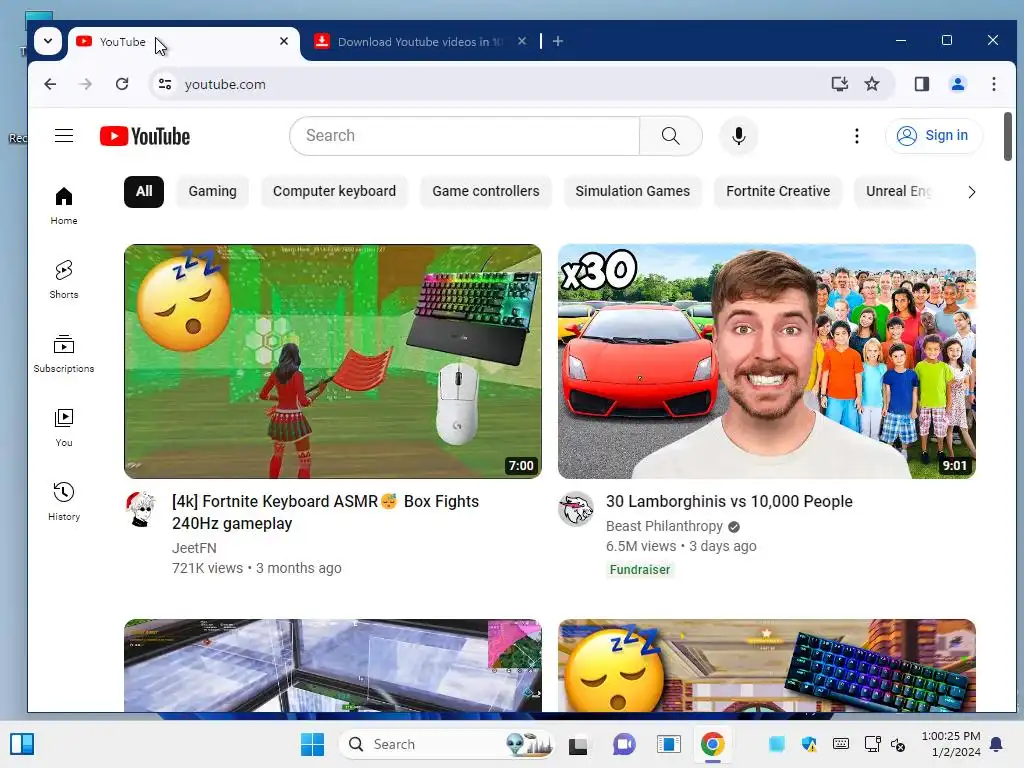Screen dimensions: 1024x768
Task: Go back in Chrome
Action: tap(50, 84)
